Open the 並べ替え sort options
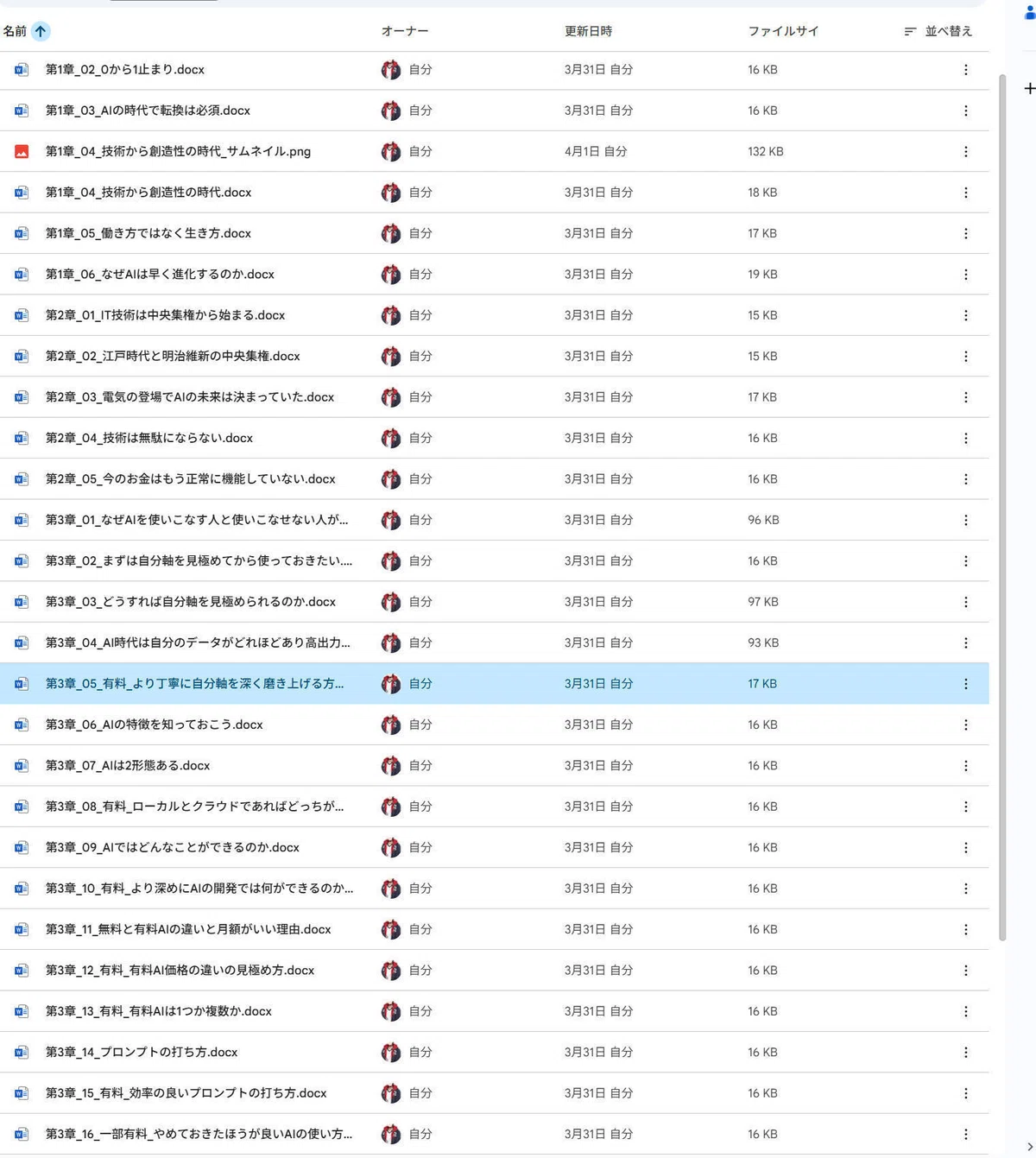Viewport: 1036px width, 1158px height. (x=938, y=31)
